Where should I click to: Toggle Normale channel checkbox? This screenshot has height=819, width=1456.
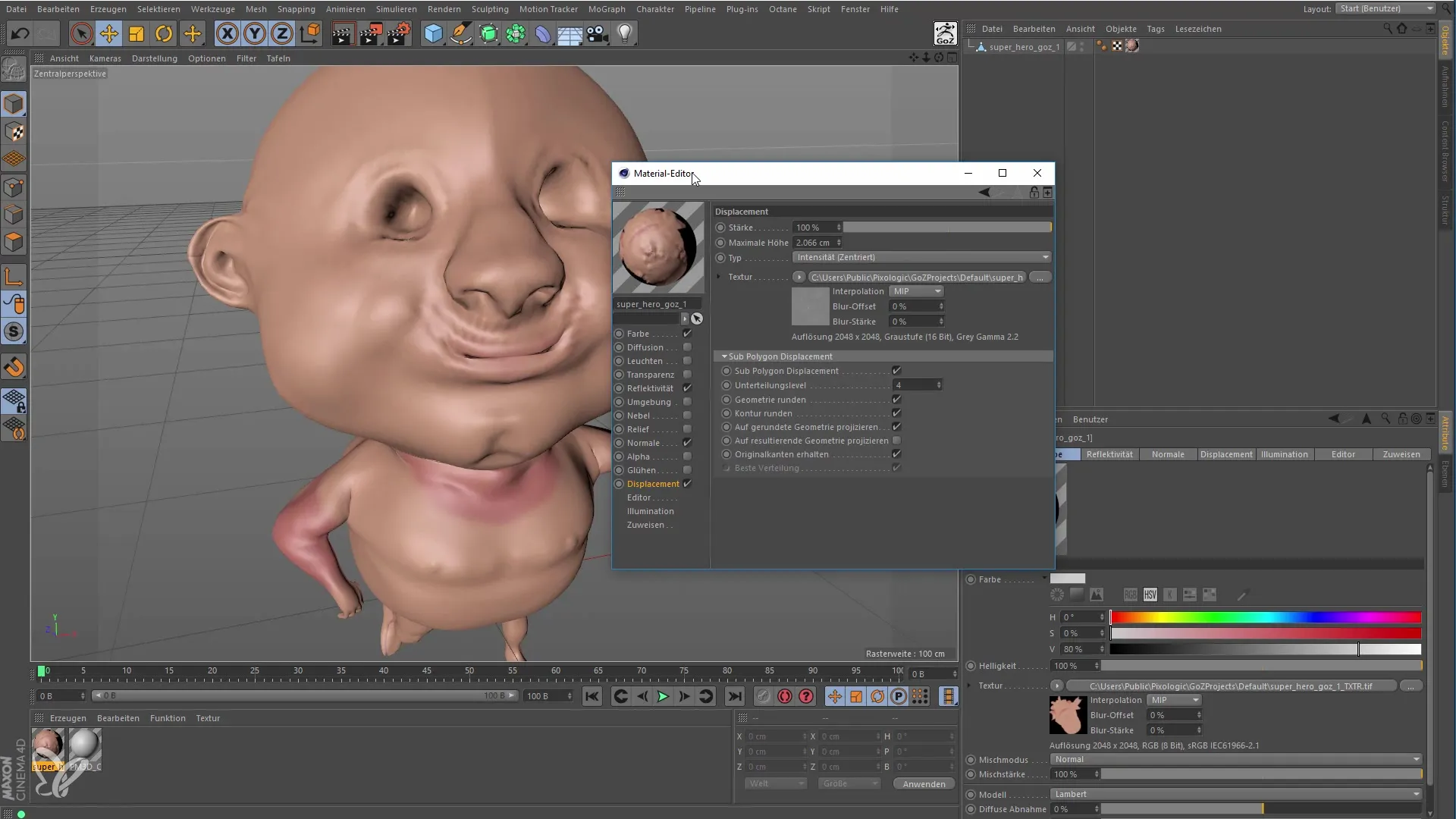coord(687,443)
